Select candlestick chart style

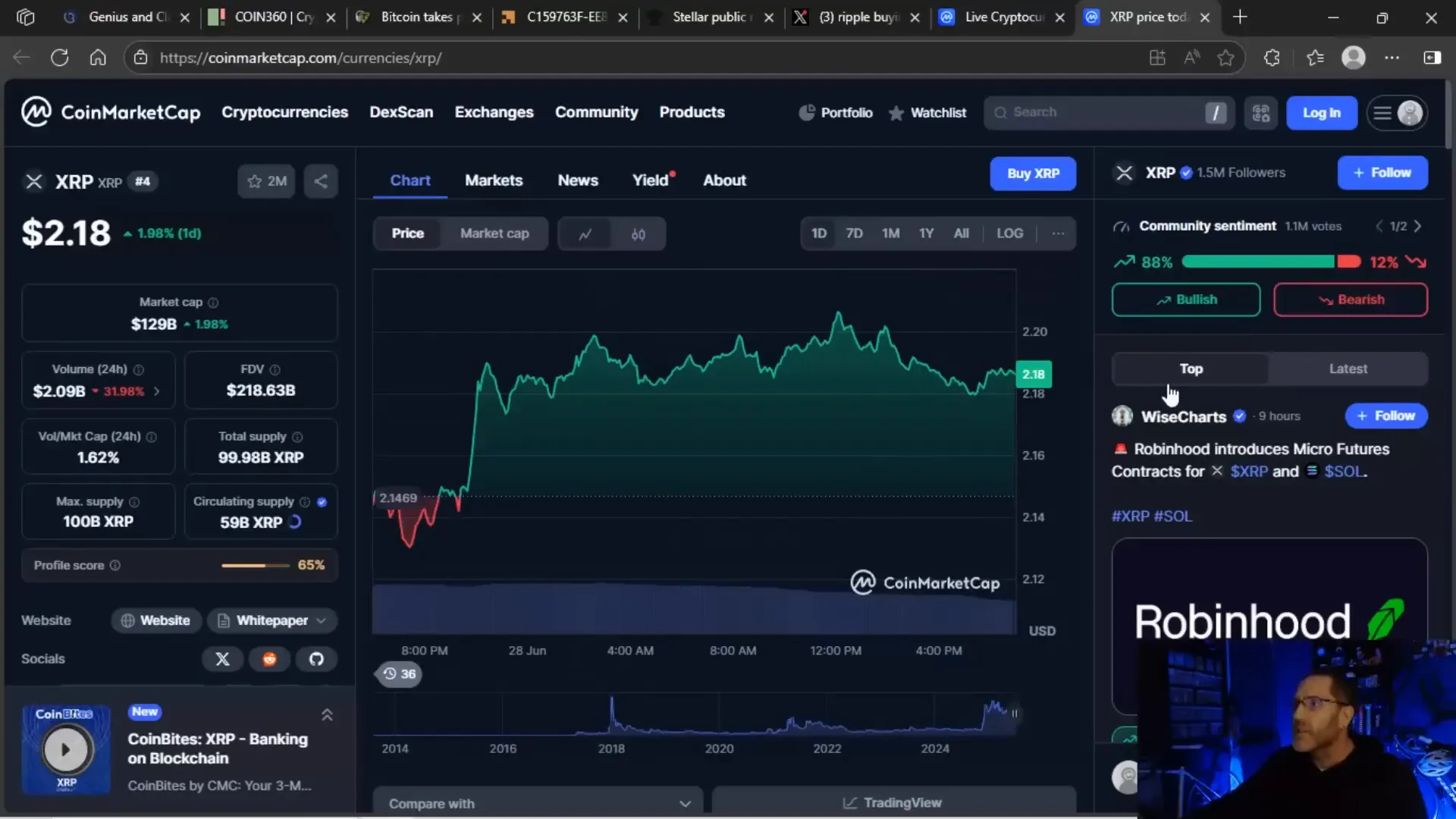[639, 234]
